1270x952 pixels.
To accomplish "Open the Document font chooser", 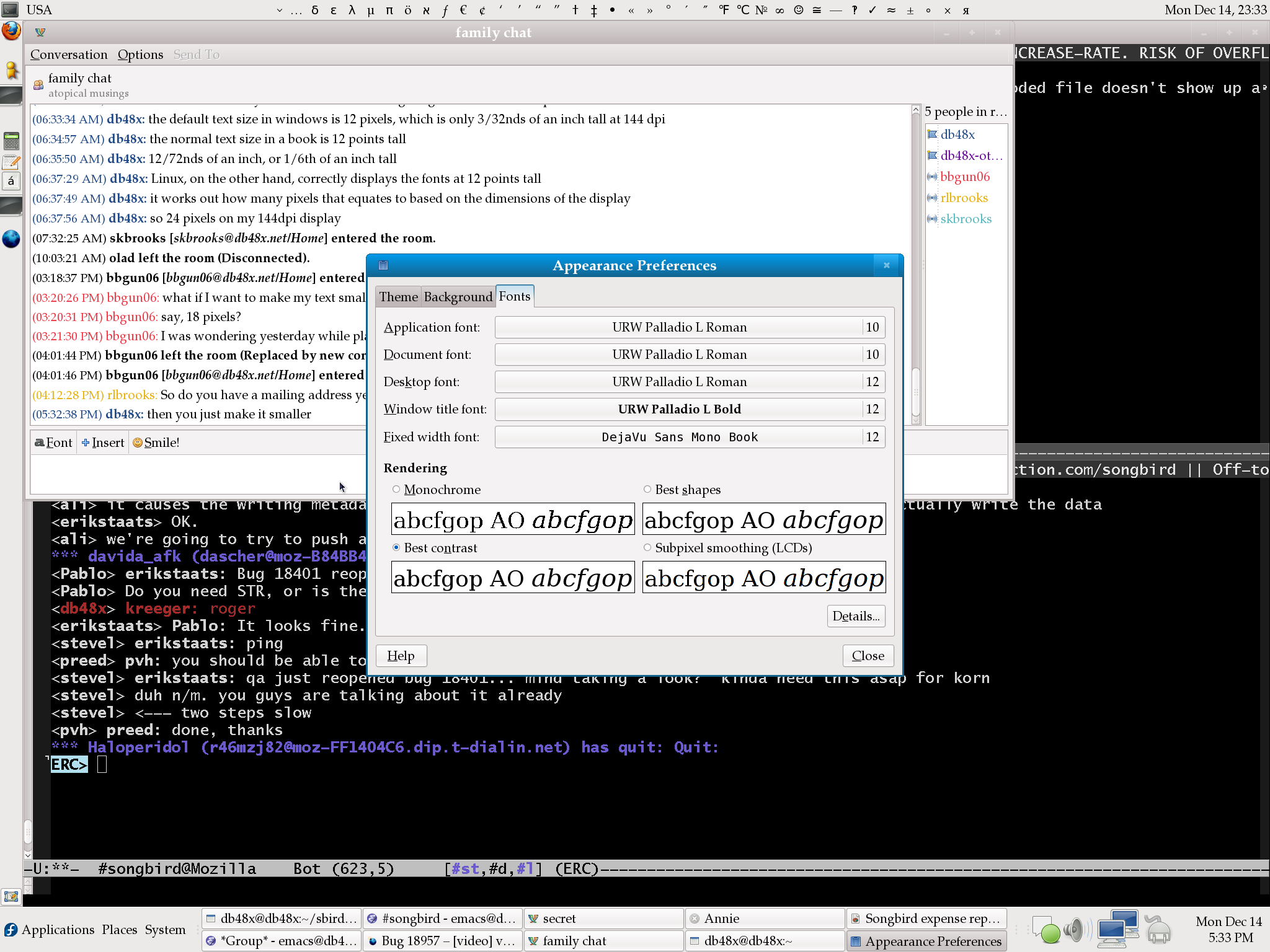I will pyautogui.click(x=690, y=355).
